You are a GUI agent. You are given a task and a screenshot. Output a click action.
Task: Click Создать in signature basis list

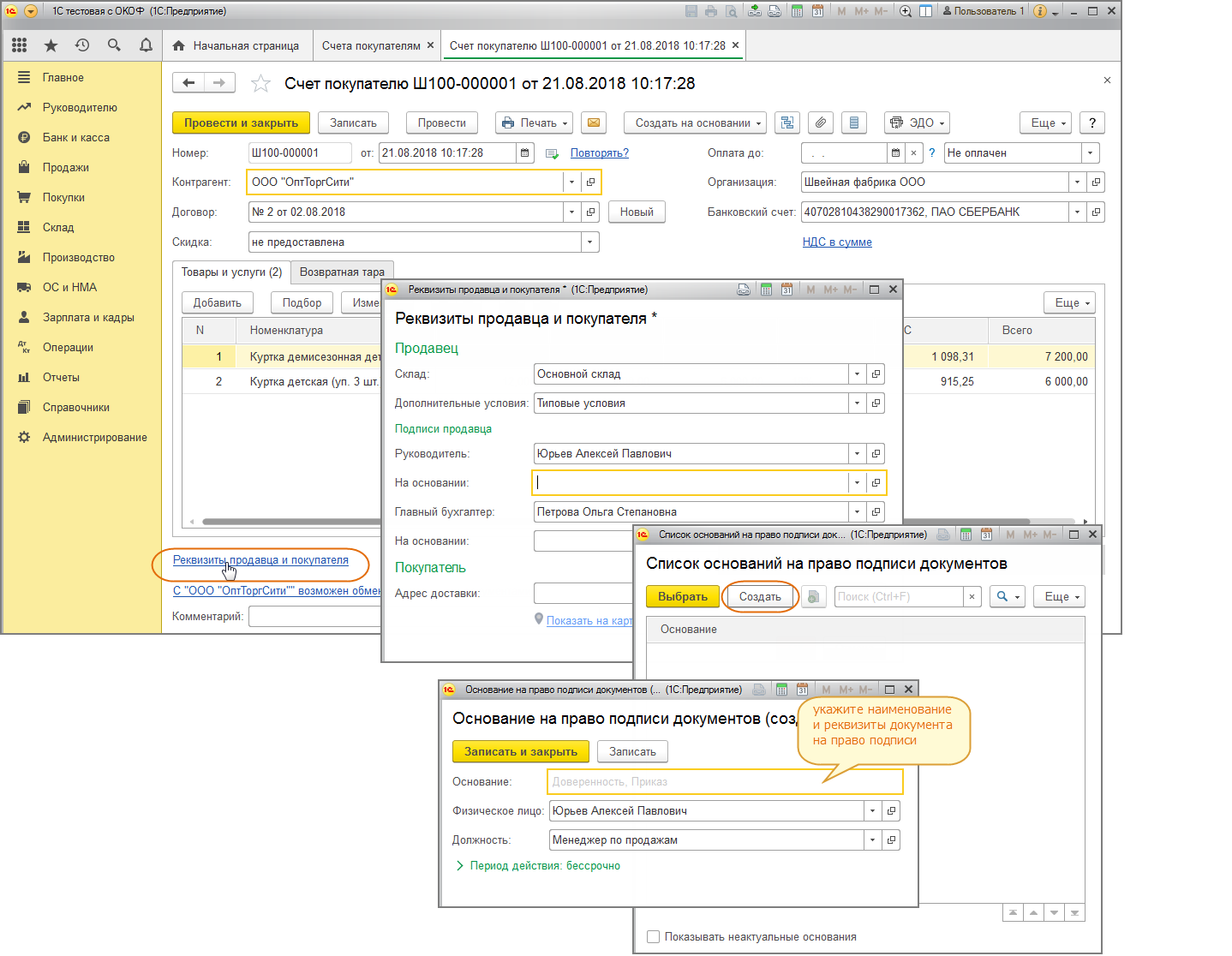(760, 596)
